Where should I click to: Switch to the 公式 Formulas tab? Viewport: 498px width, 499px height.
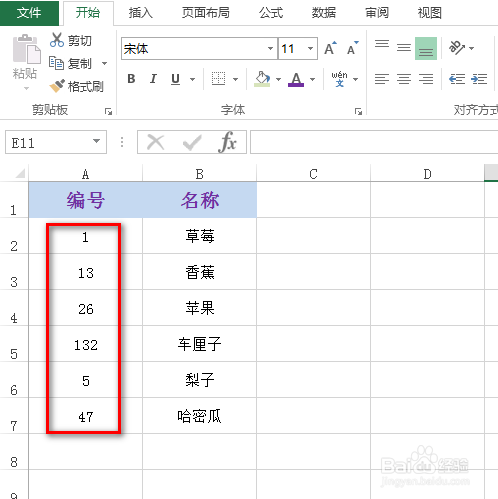[271, 13]
